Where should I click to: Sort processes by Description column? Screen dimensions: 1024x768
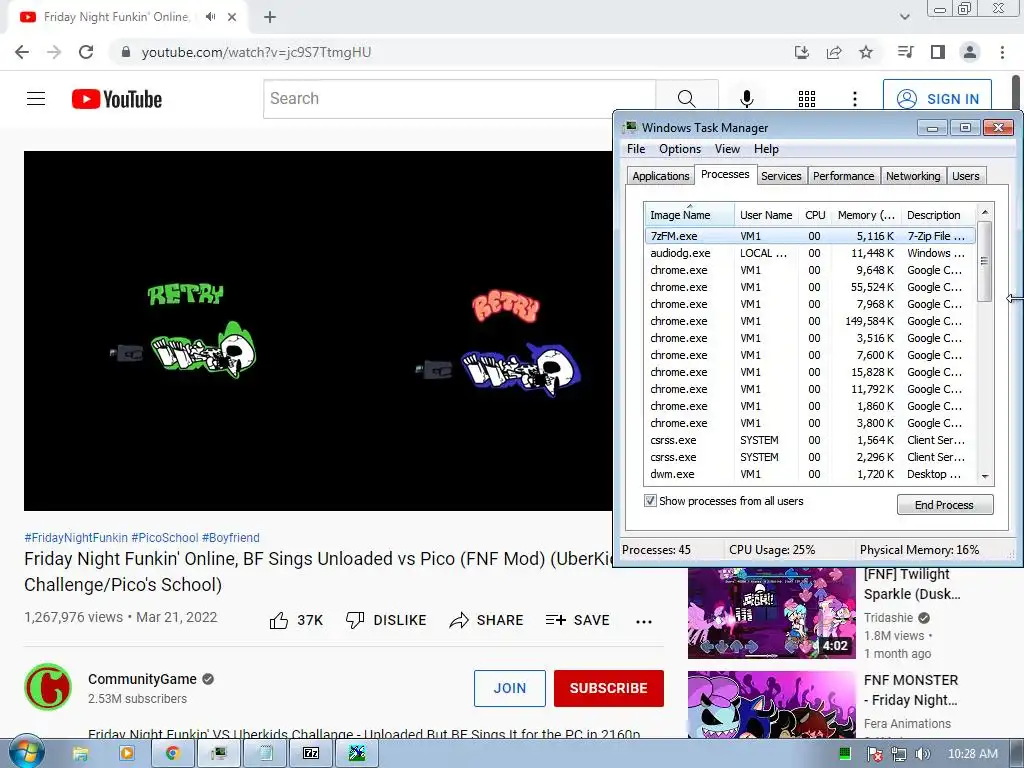[x=938, y=215]
